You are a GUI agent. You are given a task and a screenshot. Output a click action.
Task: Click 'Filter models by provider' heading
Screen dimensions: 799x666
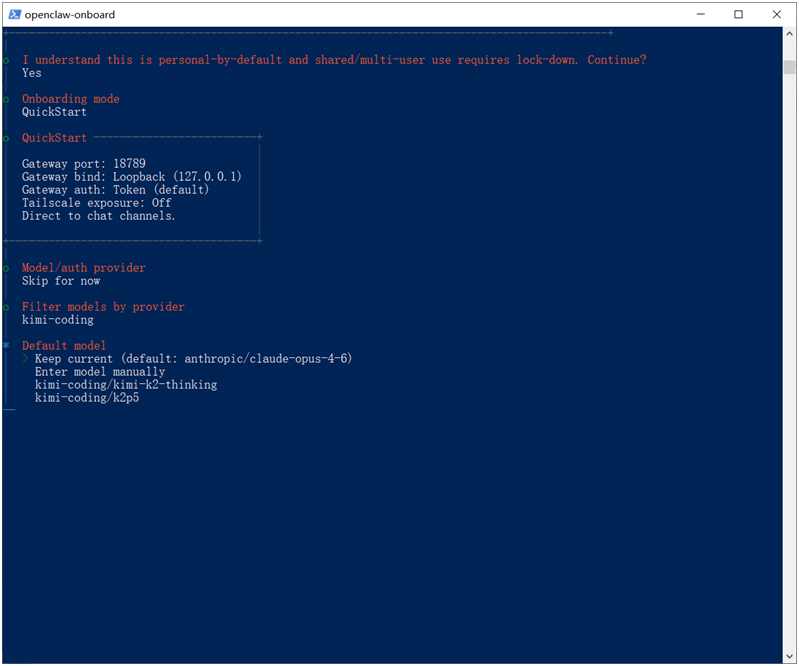[x=103, y=307]
